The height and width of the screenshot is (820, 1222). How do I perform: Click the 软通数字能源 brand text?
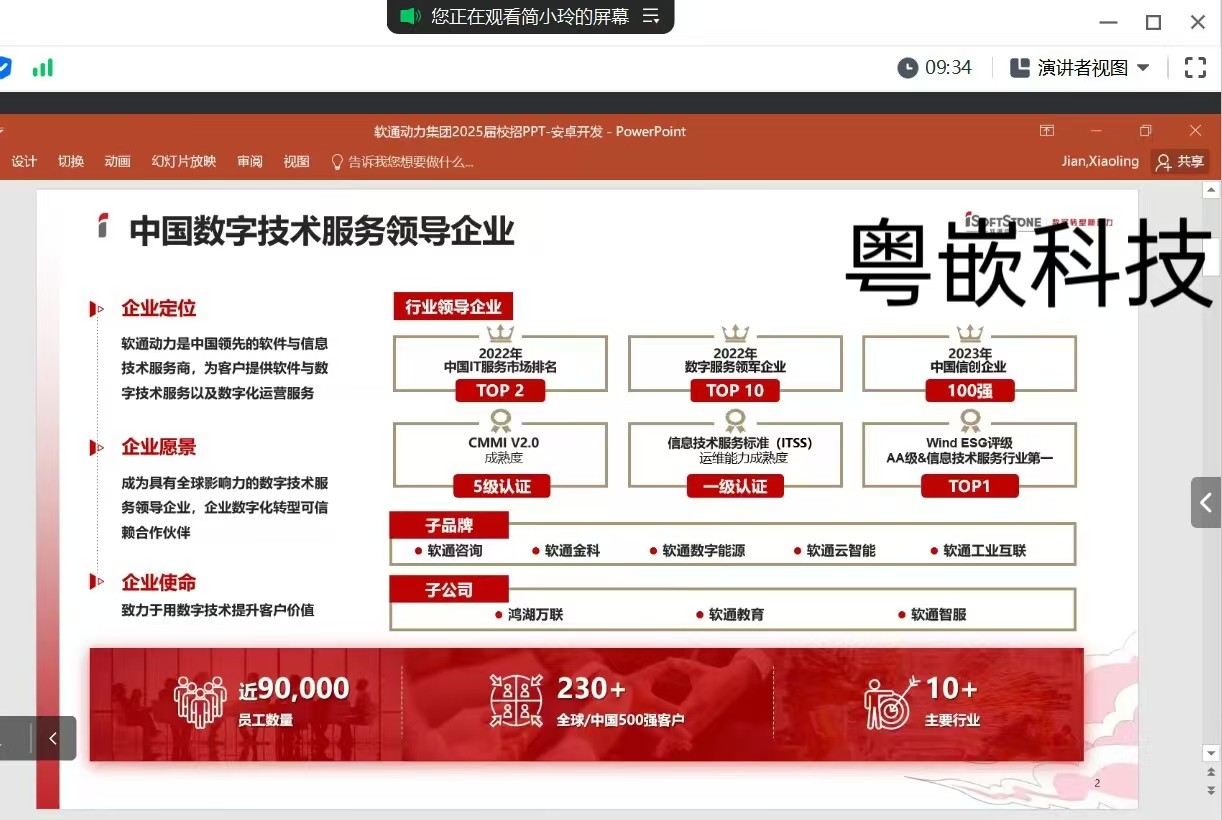(x=704, y=551)
